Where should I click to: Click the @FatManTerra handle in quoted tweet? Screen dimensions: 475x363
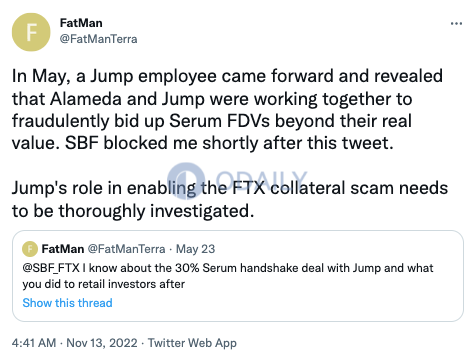(126, 249)
